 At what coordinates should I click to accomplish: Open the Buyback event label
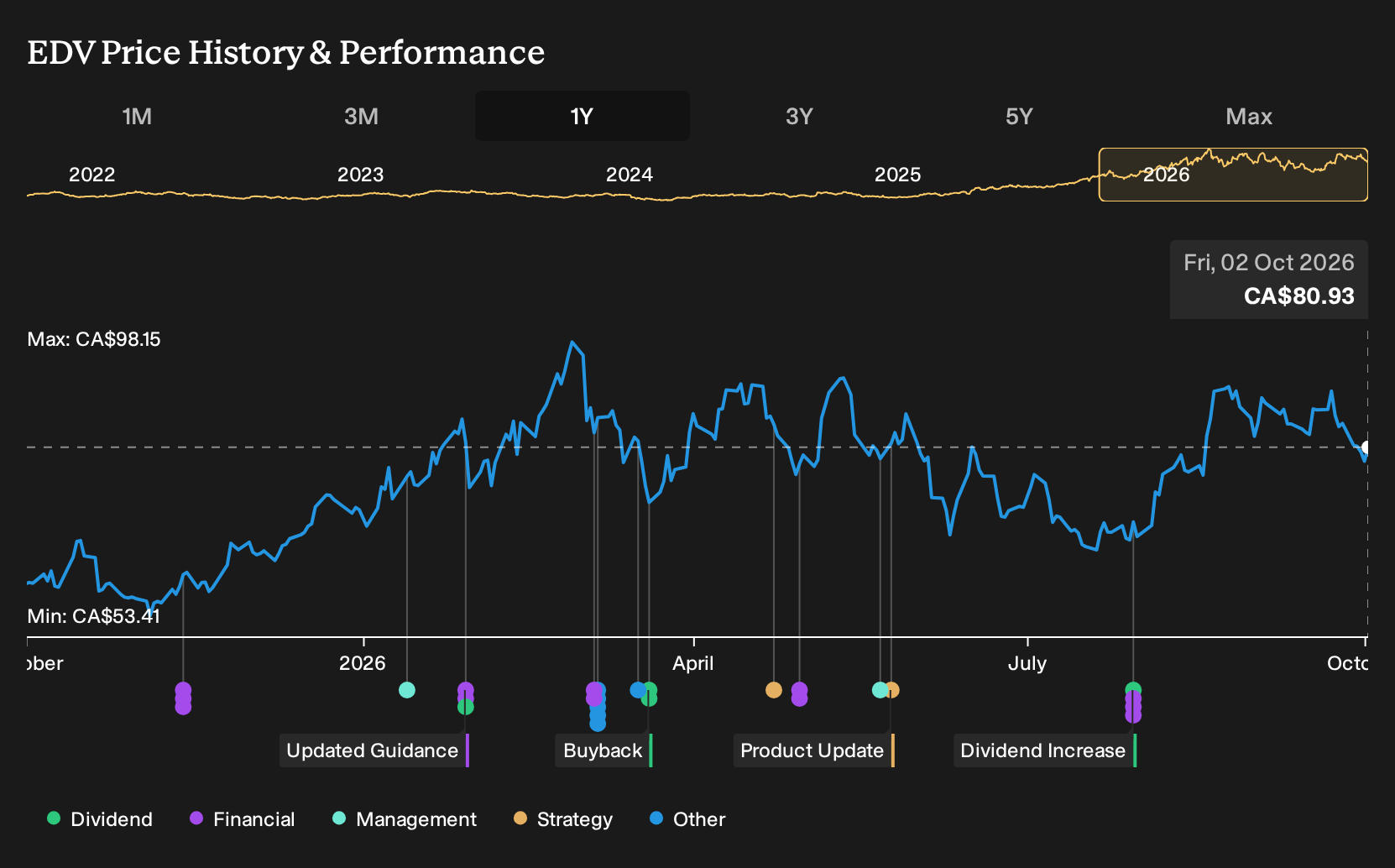click(603, 750)
